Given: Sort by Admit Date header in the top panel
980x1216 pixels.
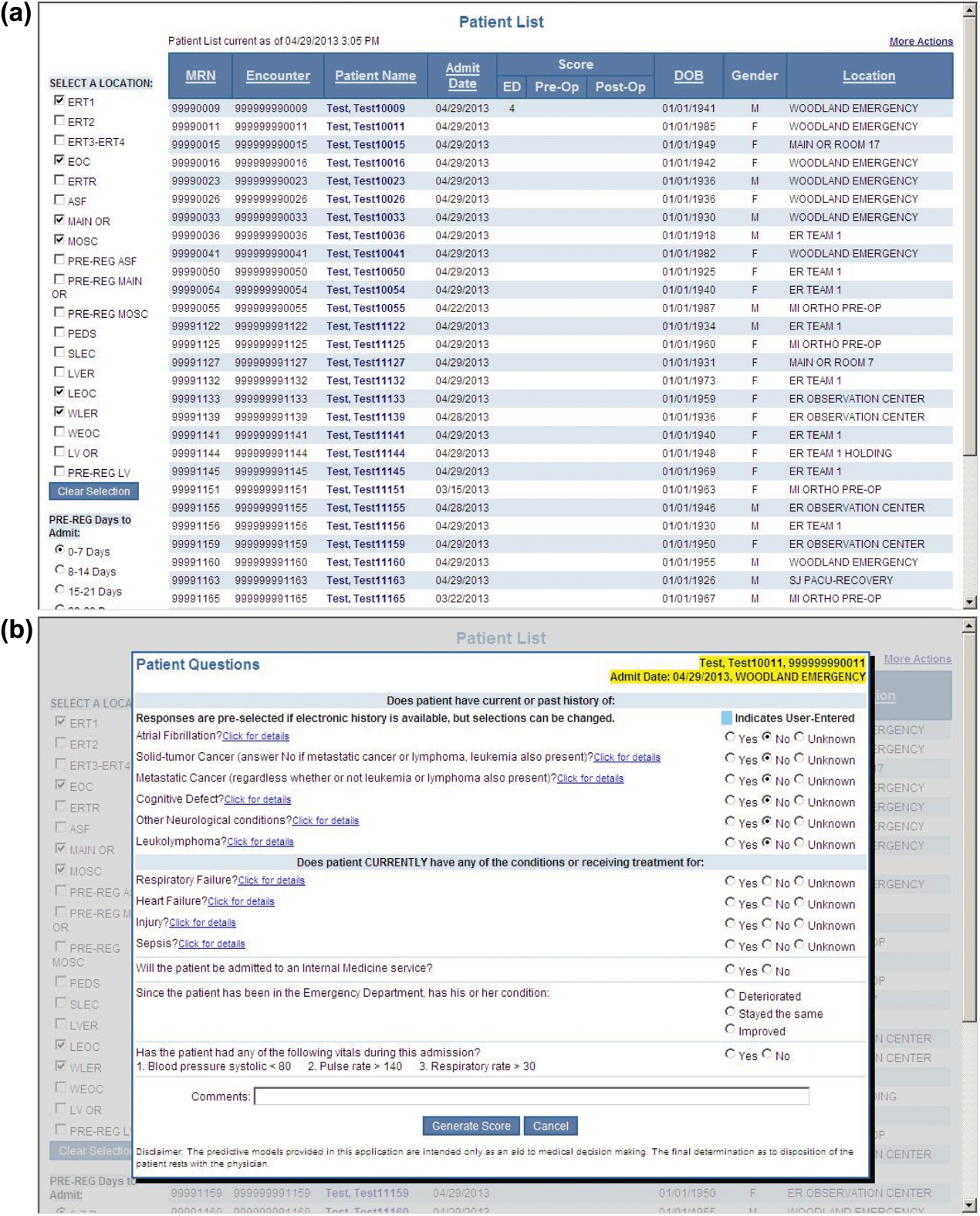Looking at the screenshot, I should pos(462,76).
